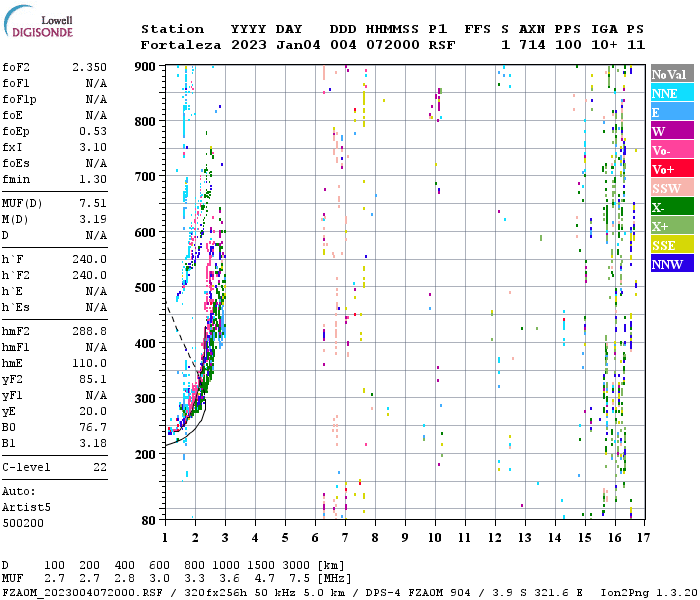Click the Lowell Digisonde logo

pyautogui.click(x=38, y=21)
